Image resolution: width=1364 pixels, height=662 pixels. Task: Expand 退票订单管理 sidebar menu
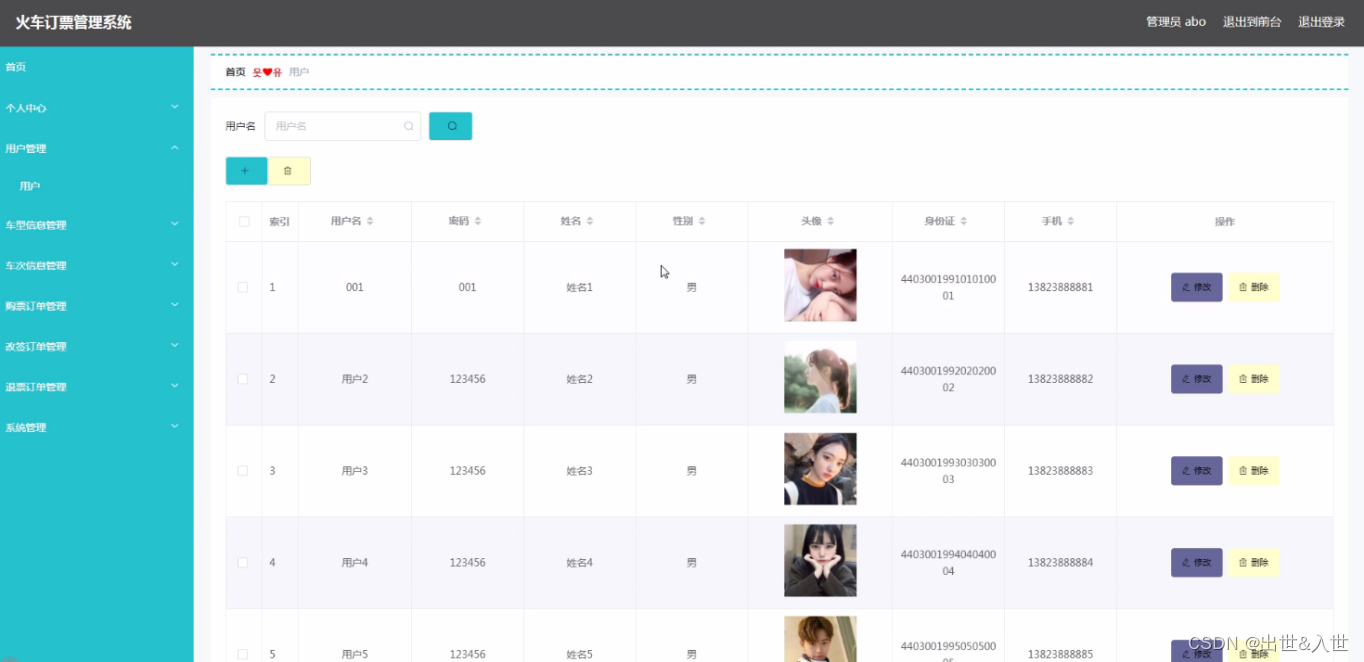click(x=96, y=387)
